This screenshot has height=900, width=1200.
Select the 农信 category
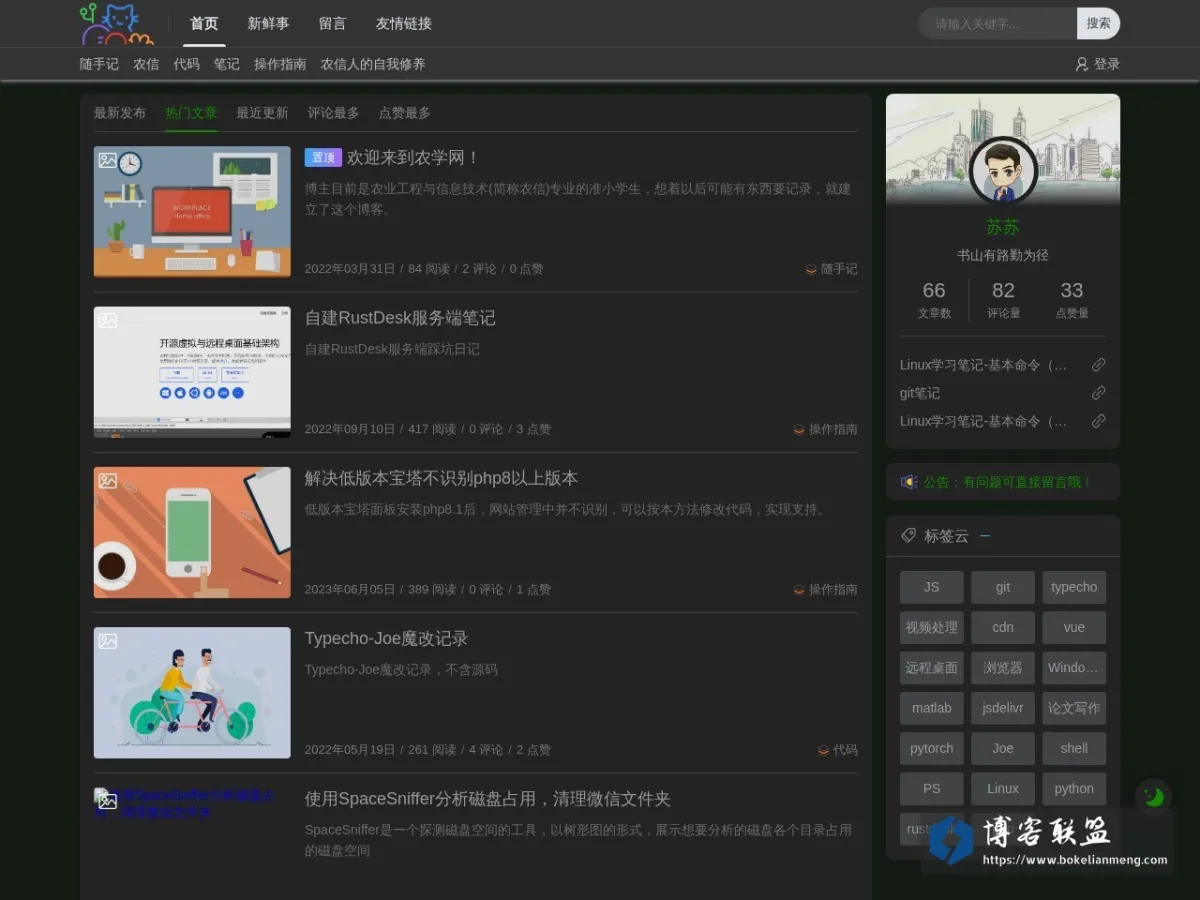click(146, 64)
